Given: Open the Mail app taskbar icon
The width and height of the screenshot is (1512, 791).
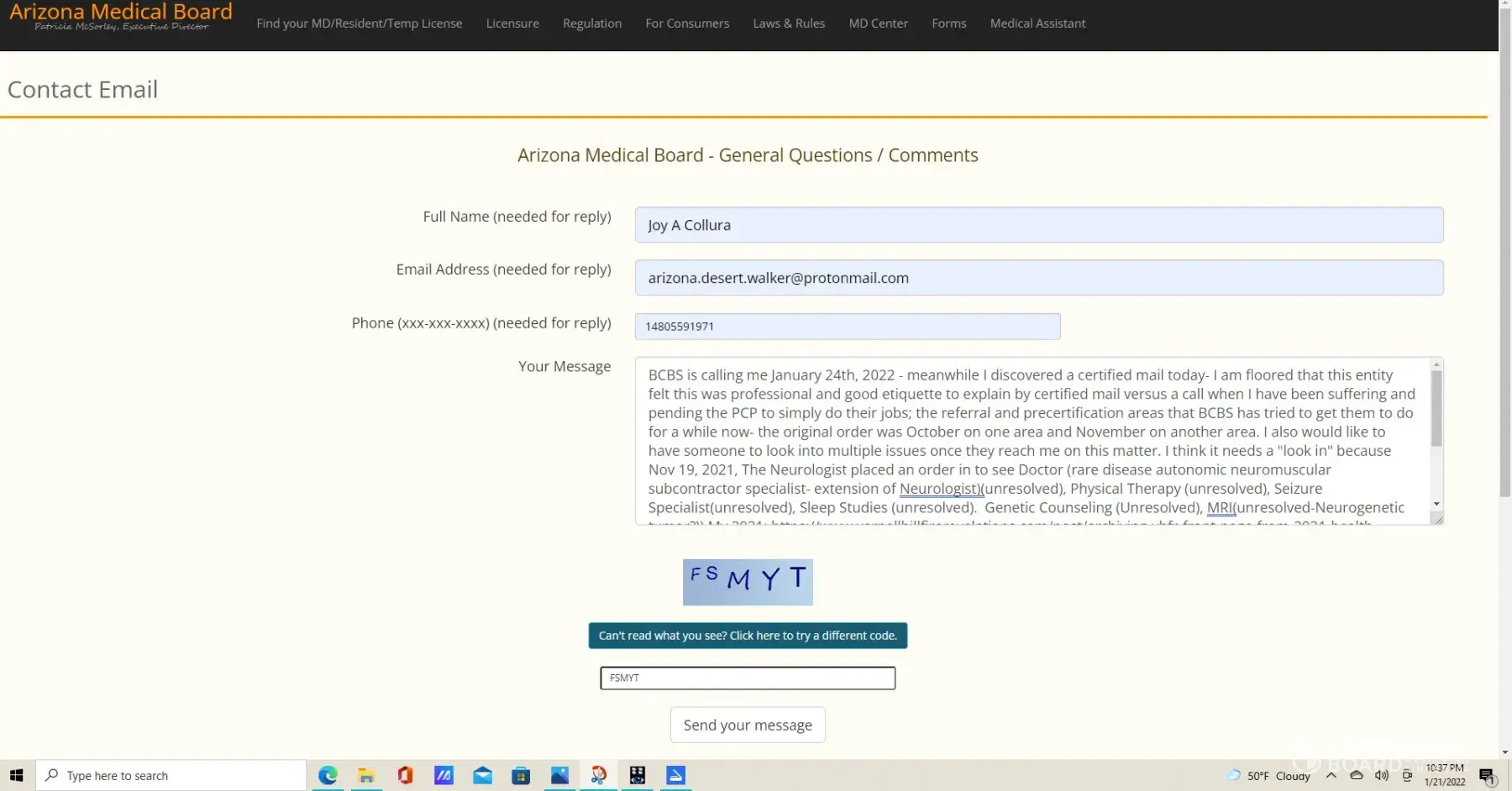Looking at the screenshot, I should tap(482, 775).
